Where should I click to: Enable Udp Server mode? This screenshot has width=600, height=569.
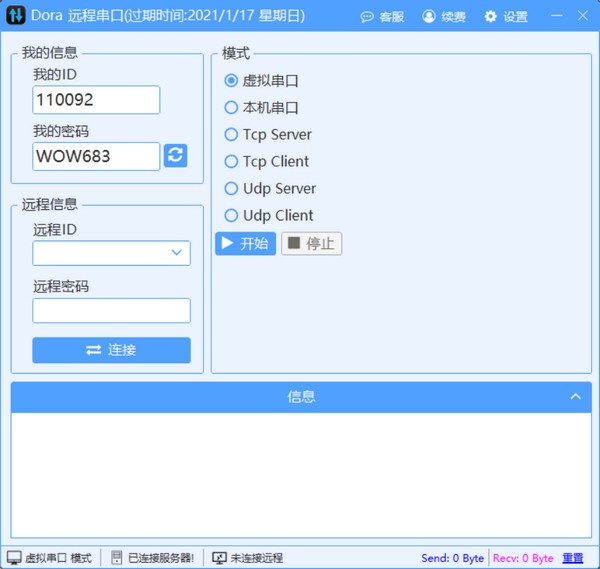click(232, 189)
